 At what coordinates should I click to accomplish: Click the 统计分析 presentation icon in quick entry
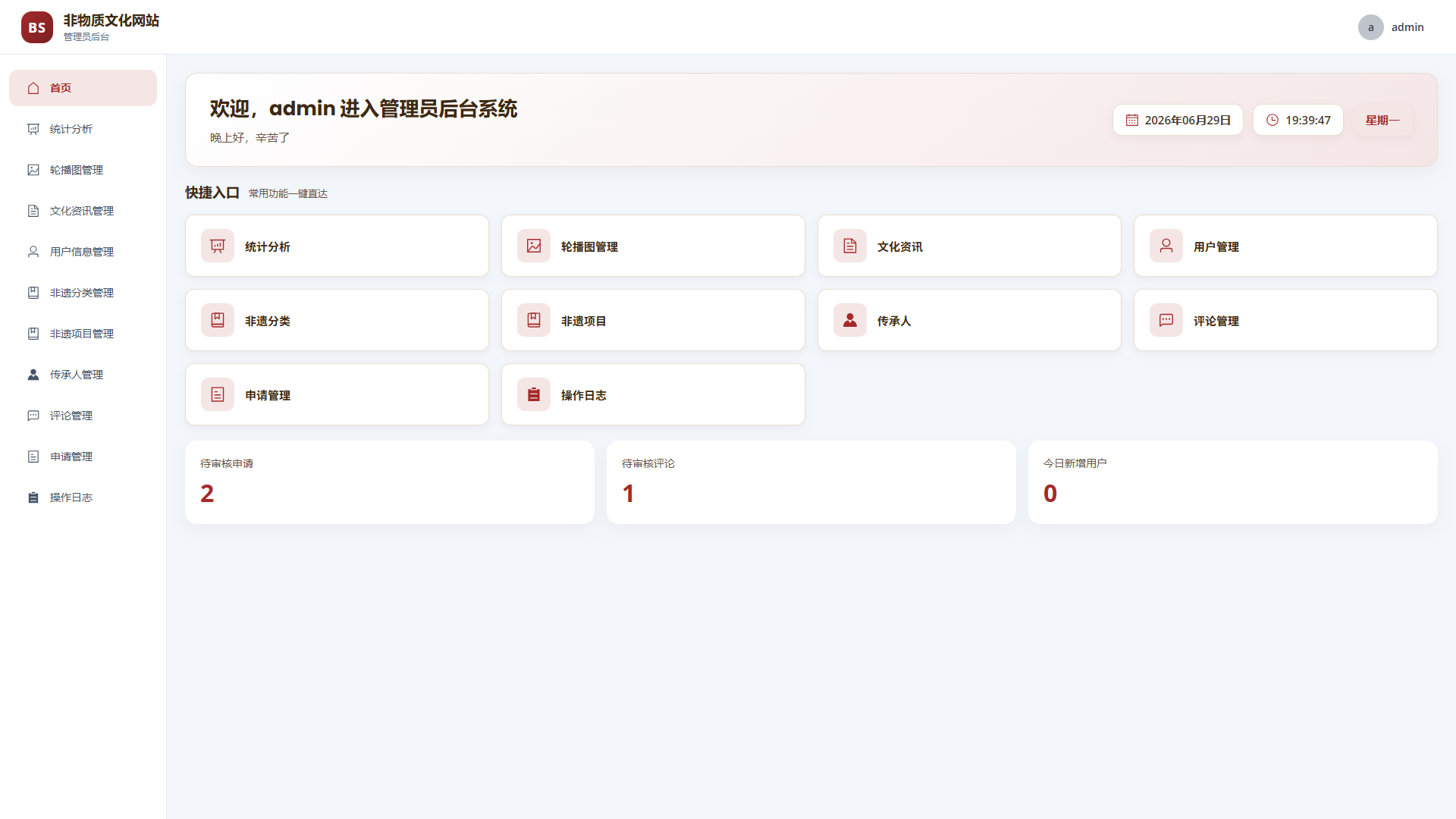(218, 246)
